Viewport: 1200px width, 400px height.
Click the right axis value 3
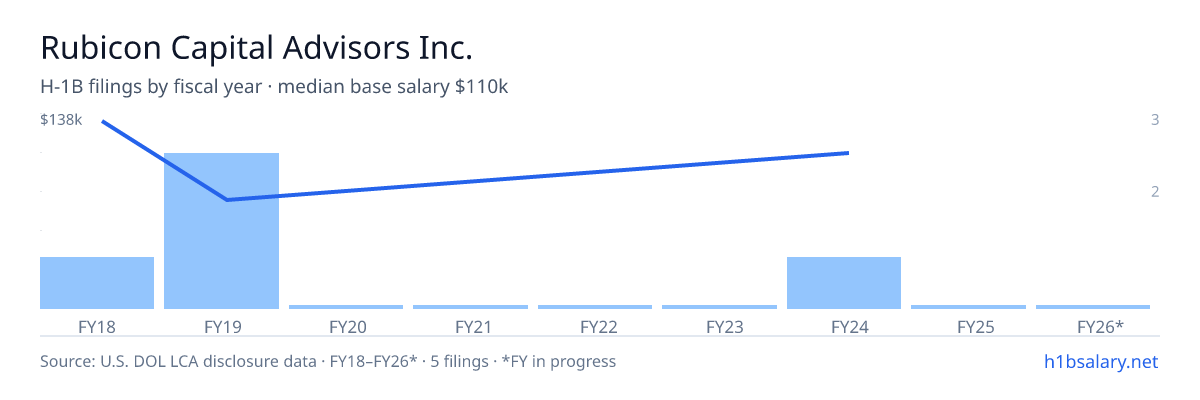(1155, 120)
